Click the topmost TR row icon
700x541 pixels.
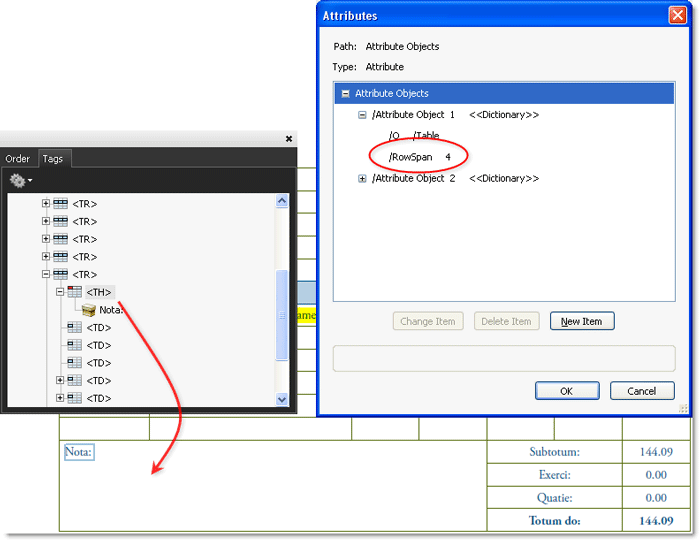(x=60, y=204)
